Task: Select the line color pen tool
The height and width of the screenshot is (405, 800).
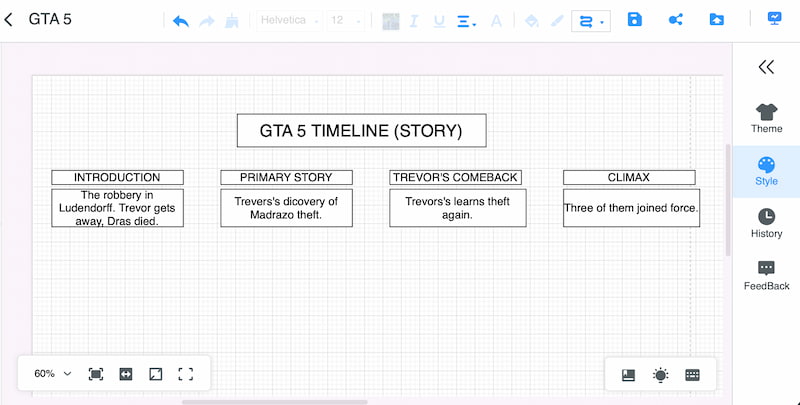Action: [557, 21]
